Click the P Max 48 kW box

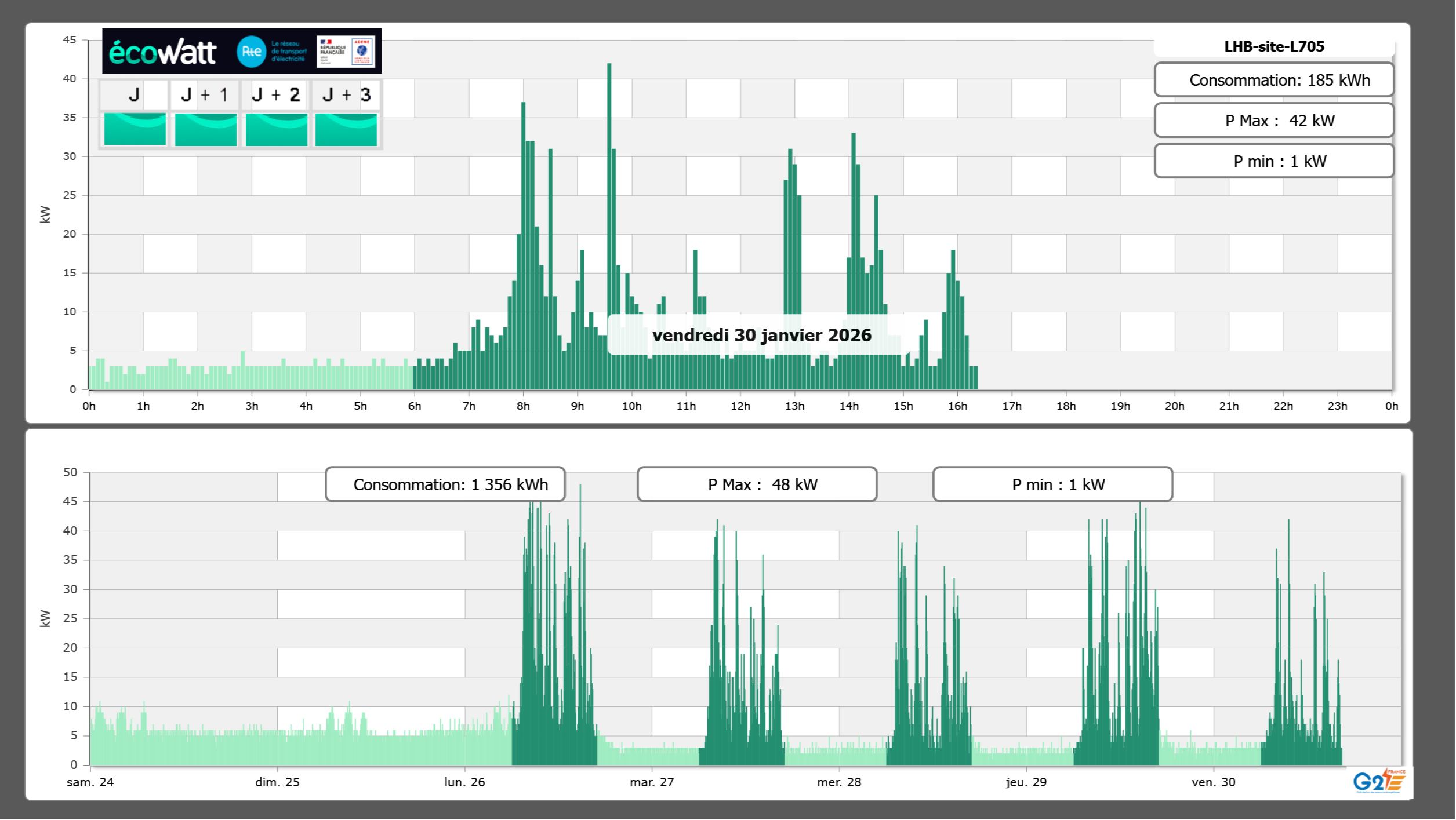pyautogui.click(x=757, y=484)
